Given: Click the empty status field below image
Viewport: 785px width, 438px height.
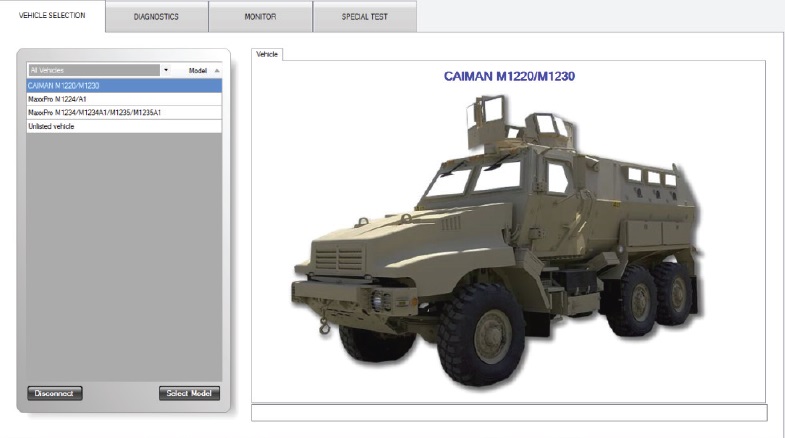Looking at the screenshot, I should (509, 413).
